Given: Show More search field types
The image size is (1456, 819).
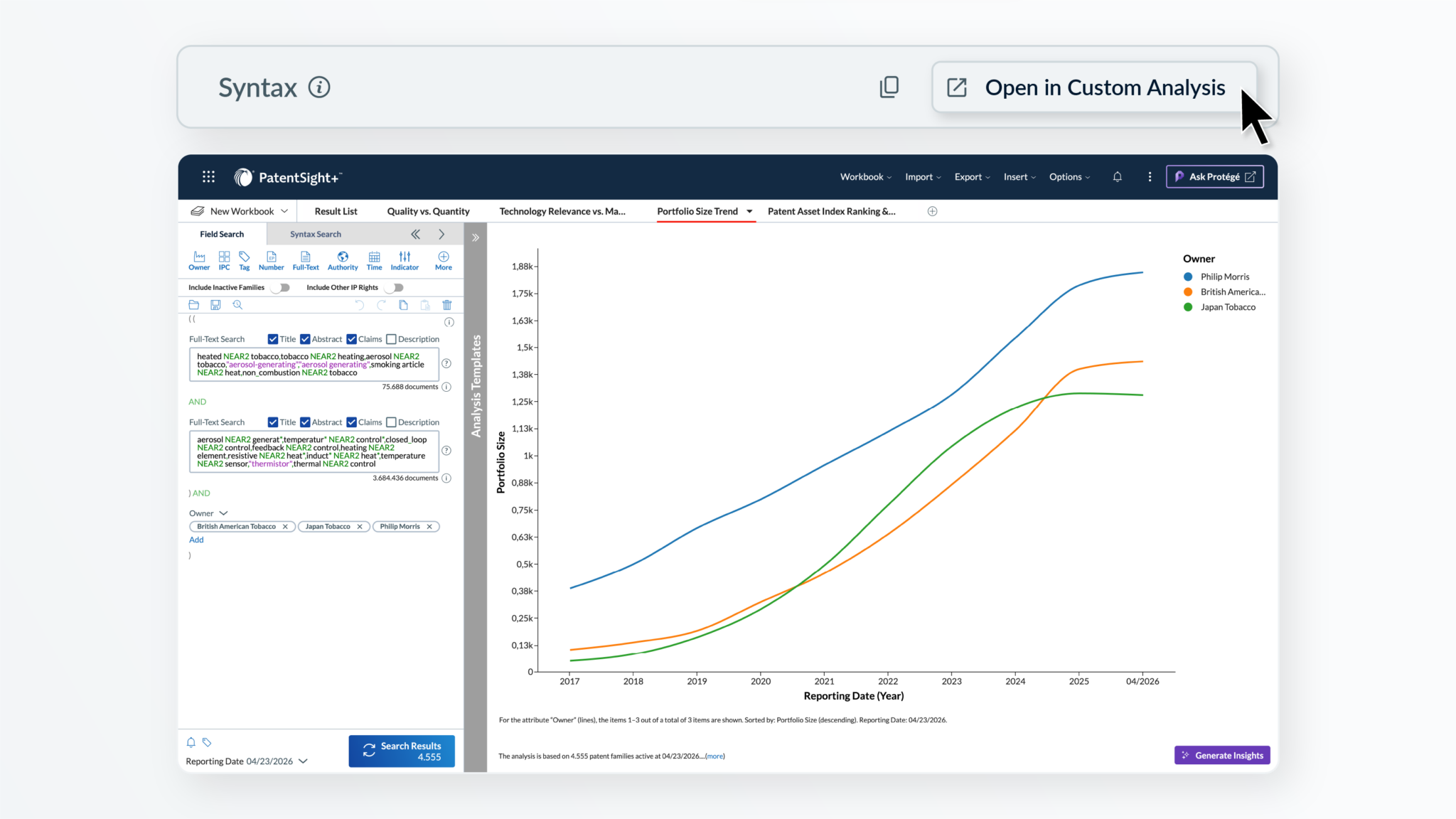Looking at the screenshot, I should (x=444, y=260).
